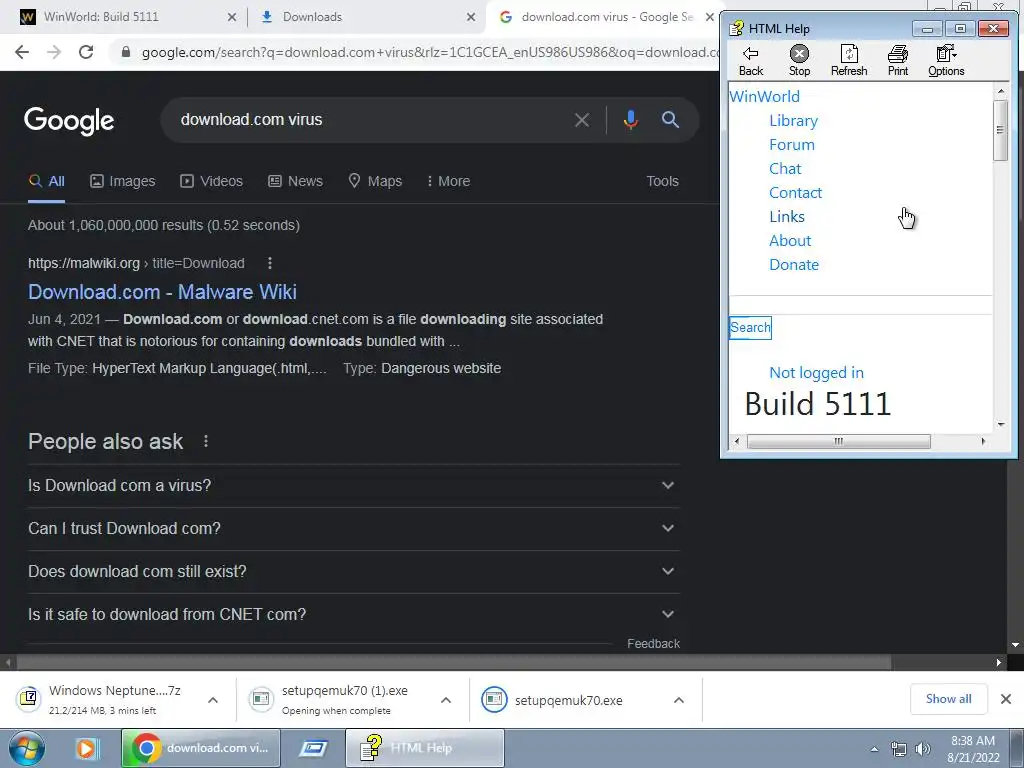Open the Google search Tools
The height and width of the screenshot is (768, 1024).
pyautogui.click(x=662, y=182)
